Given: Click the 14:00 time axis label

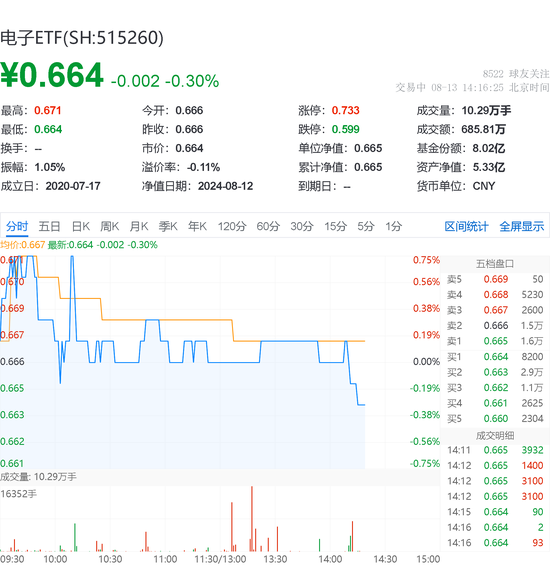Looking at the screenshot, I should point(330,559).
